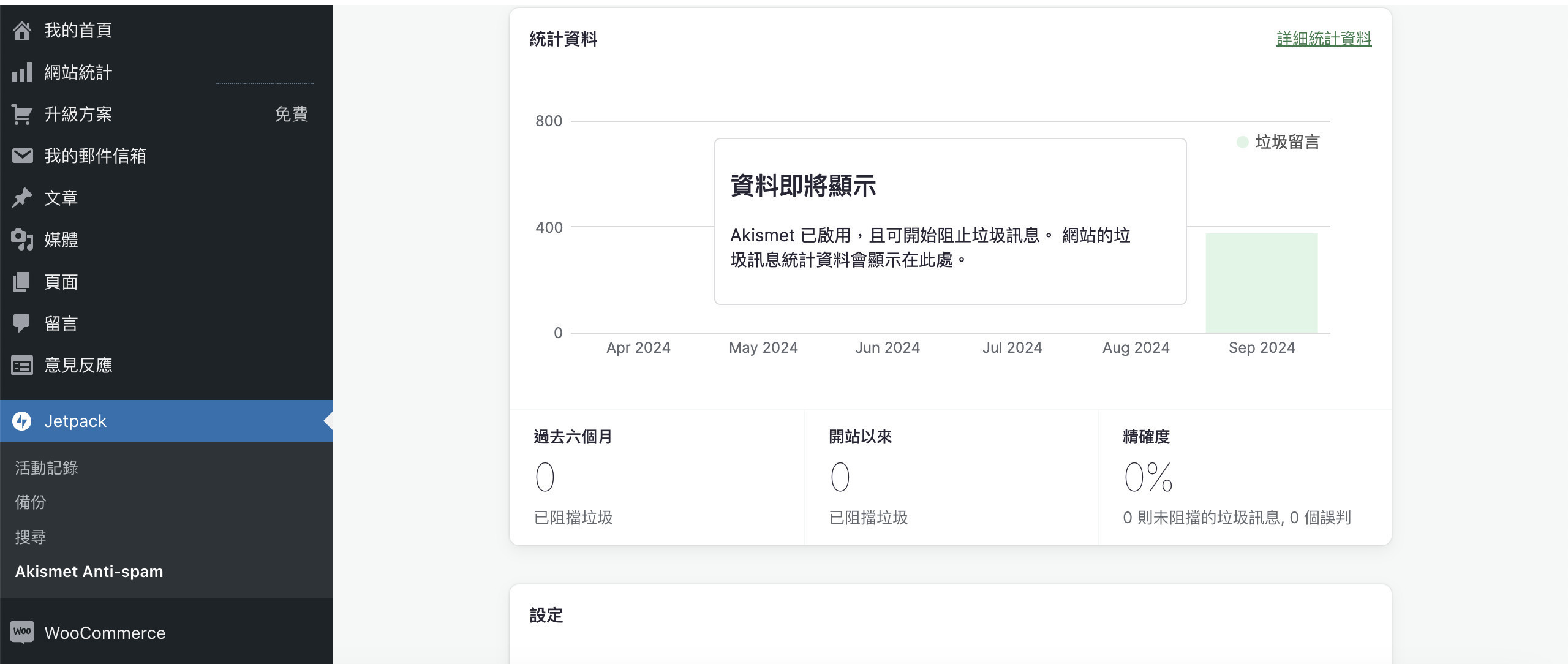Viewport: 1568px width, 664px height.
Task: Click the Jetpack lightning bolt icon
Action: [x=22, y=421]
